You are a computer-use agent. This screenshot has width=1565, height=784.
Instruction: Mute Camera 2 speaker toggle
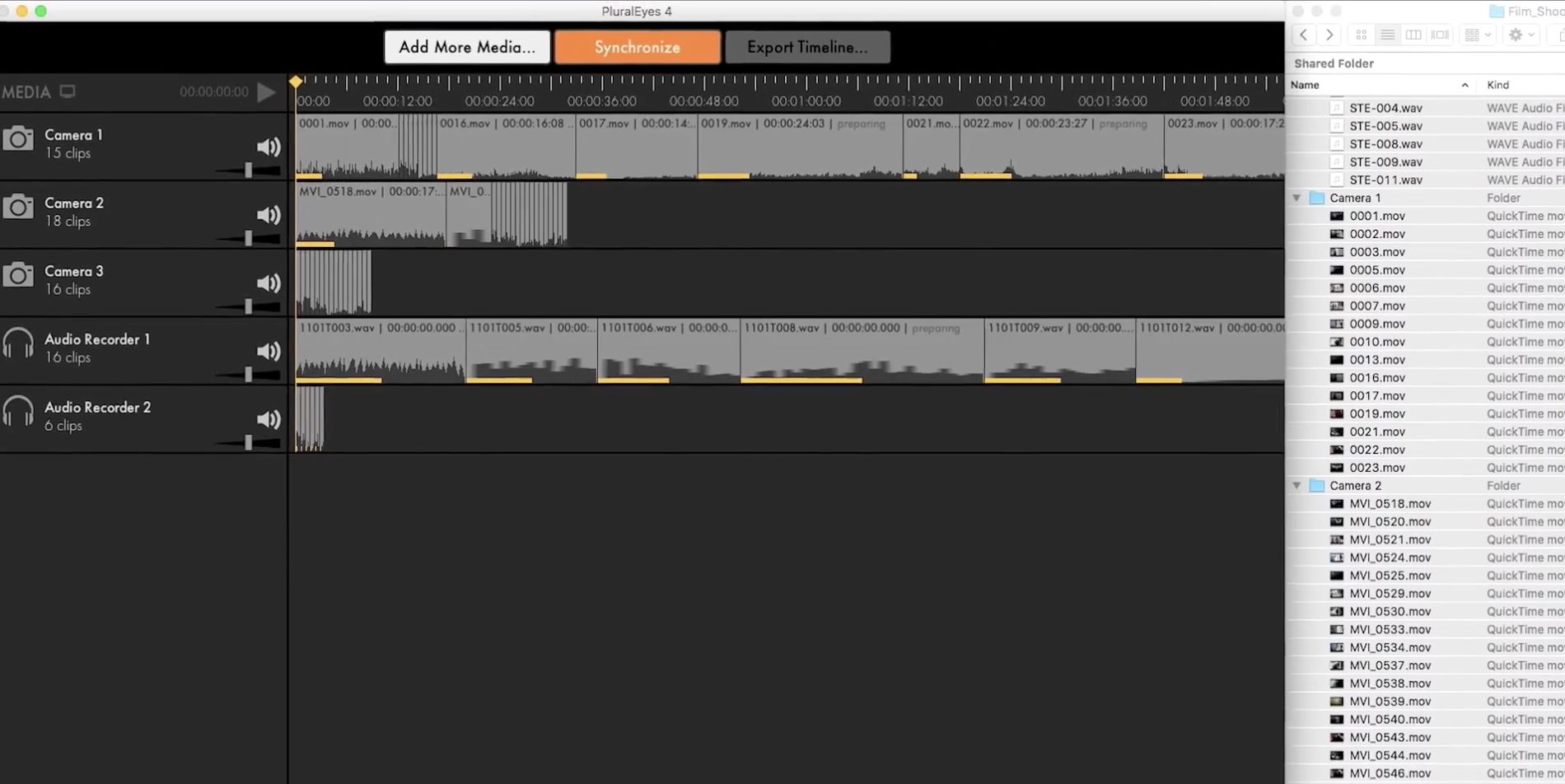269,216
